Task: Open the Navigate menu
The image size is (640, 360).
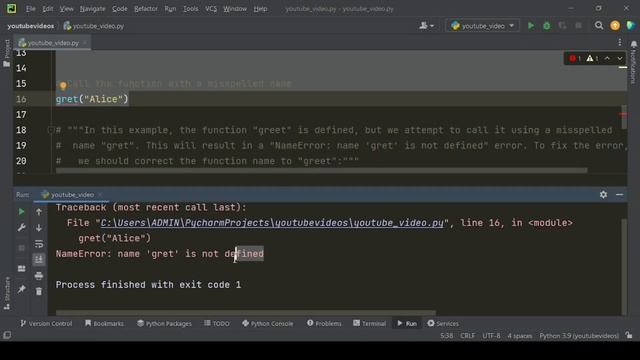Action: (92, 9)
